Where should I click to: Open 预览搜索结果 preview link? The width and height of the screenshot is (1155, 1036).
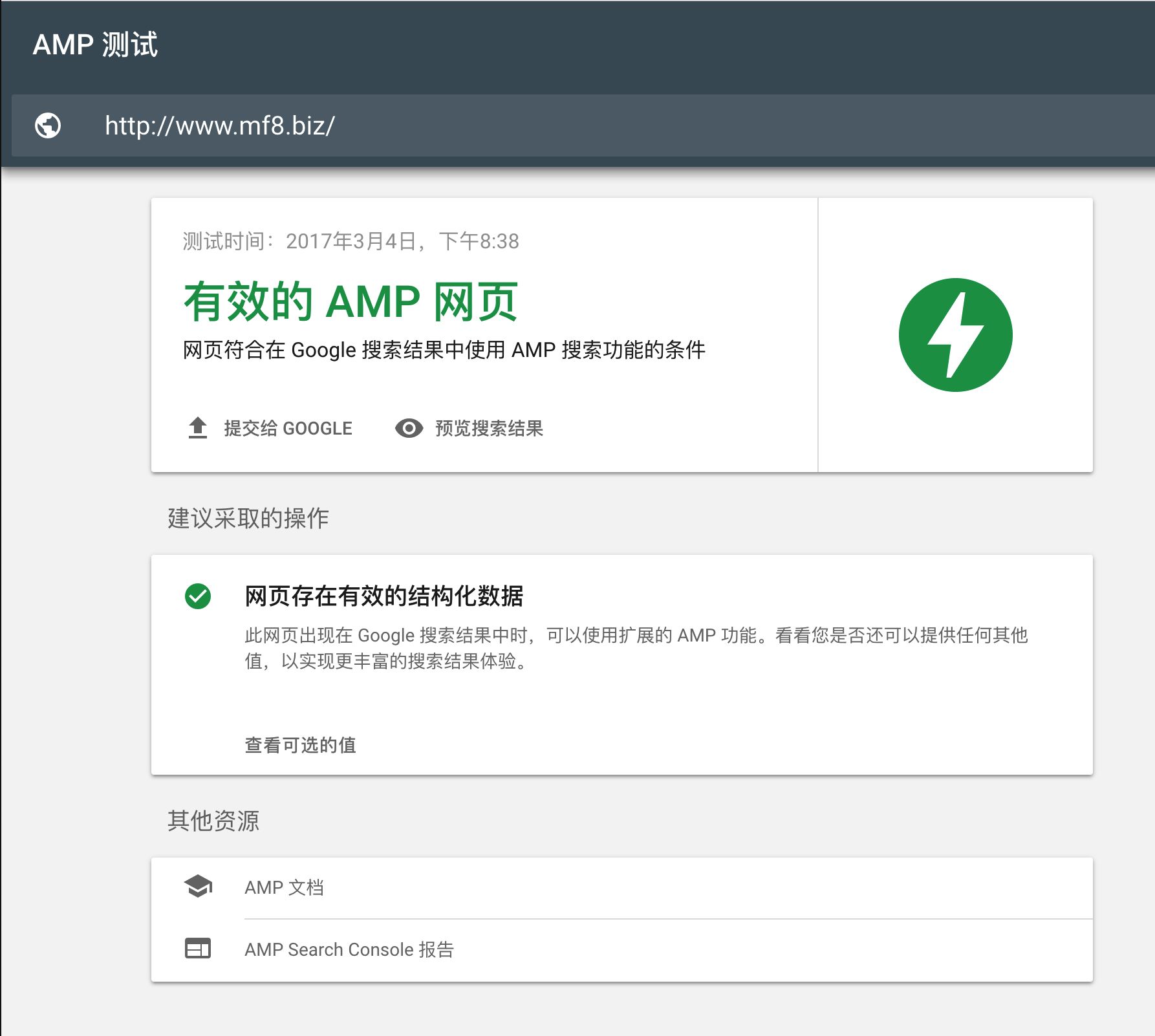pyautogui.click(x=470, y=428)
